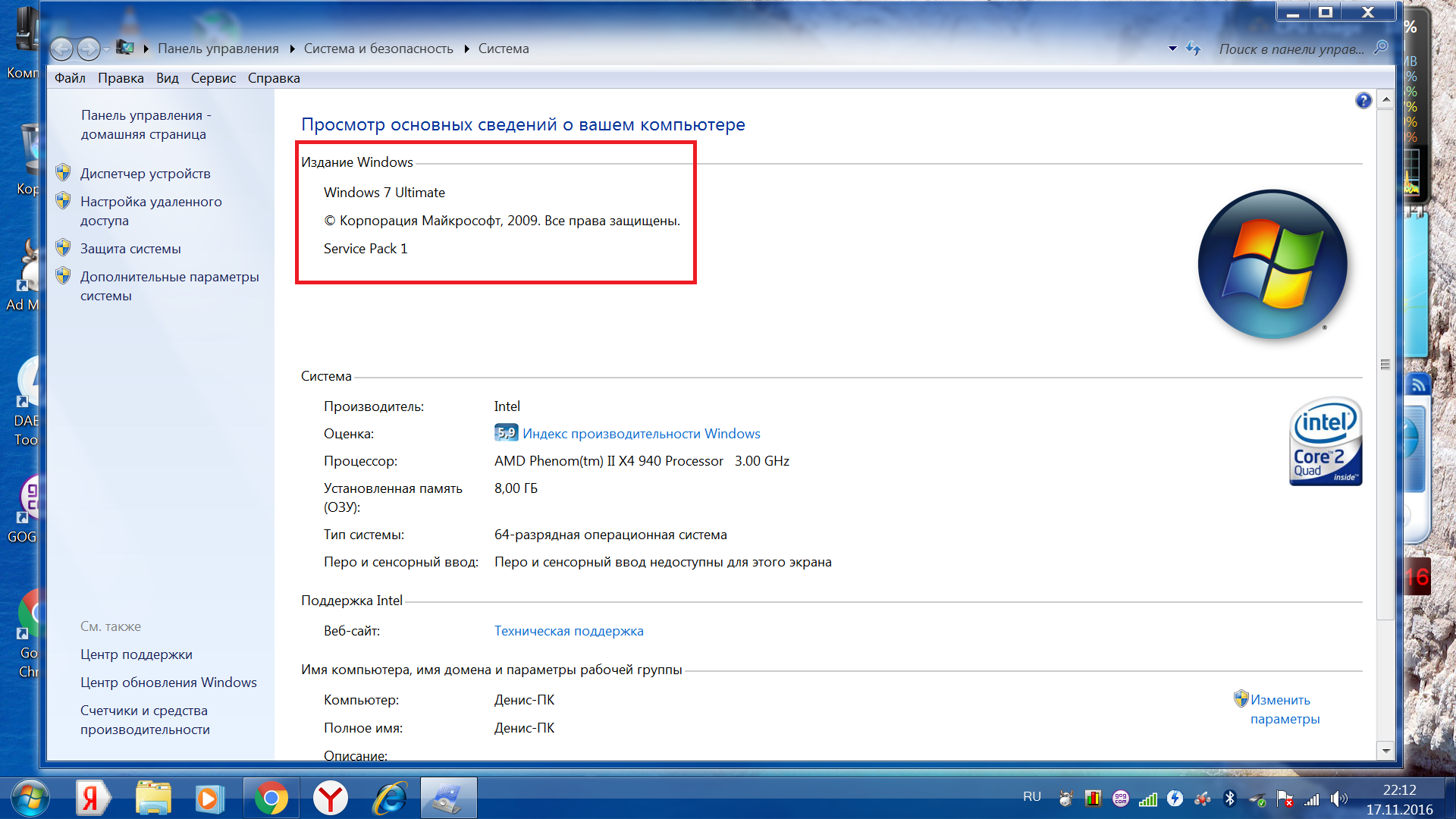Click the Show Desktop strip at taskbar end
Image resolution: width=1456 pixels, height=819 pixels.
point(1449,799)
